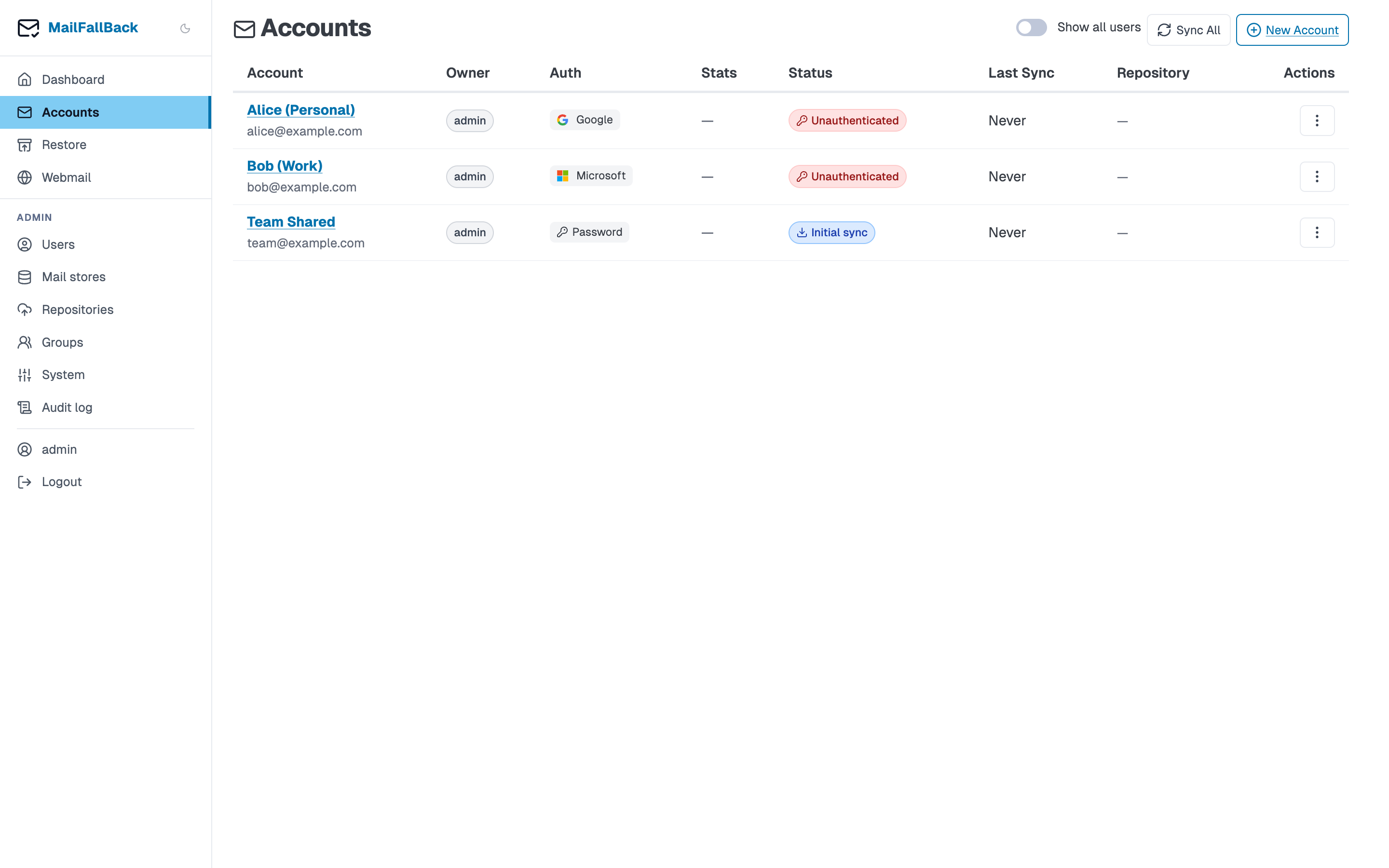
Task: Open the Team Shared account link
Action: [291, 222]
